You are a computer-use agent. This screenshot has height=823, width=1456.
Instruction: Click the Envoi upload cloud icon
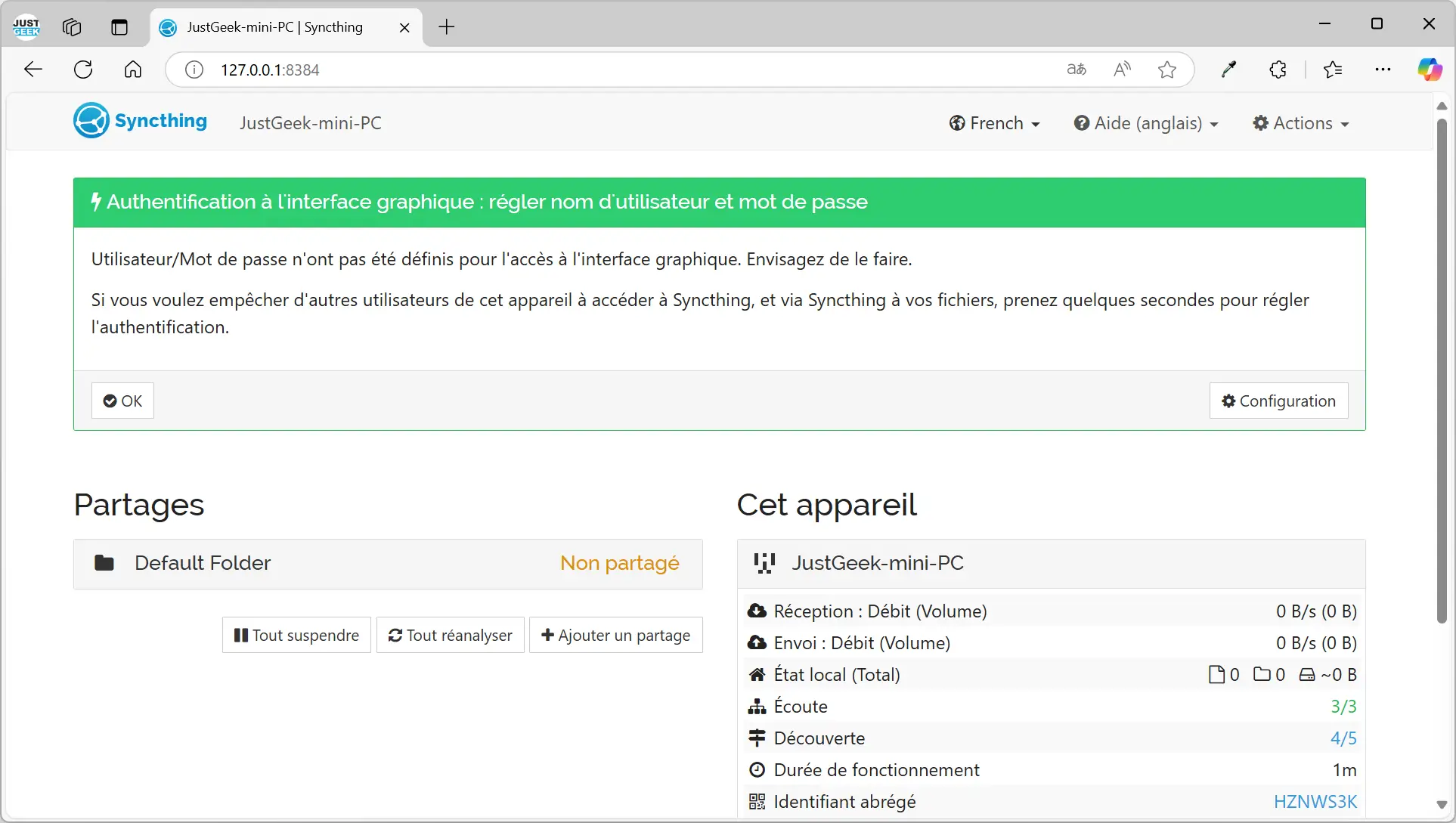coord(757,642)
